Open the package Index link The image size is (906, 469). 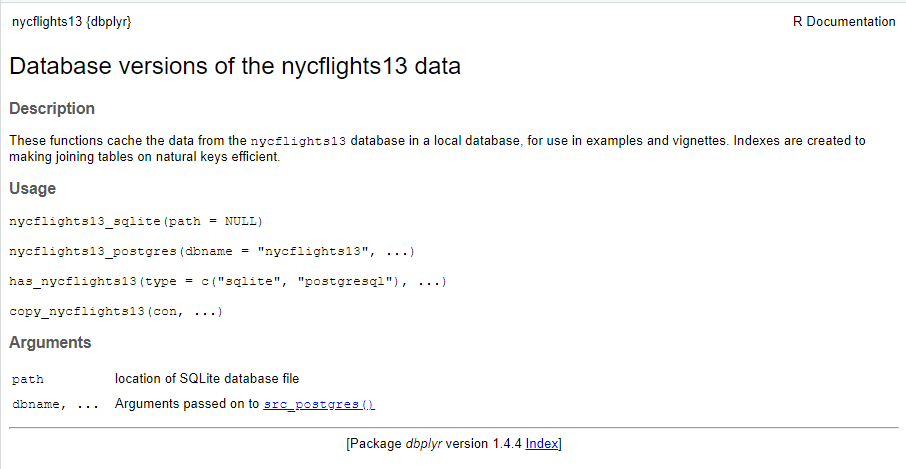(541, 444)
